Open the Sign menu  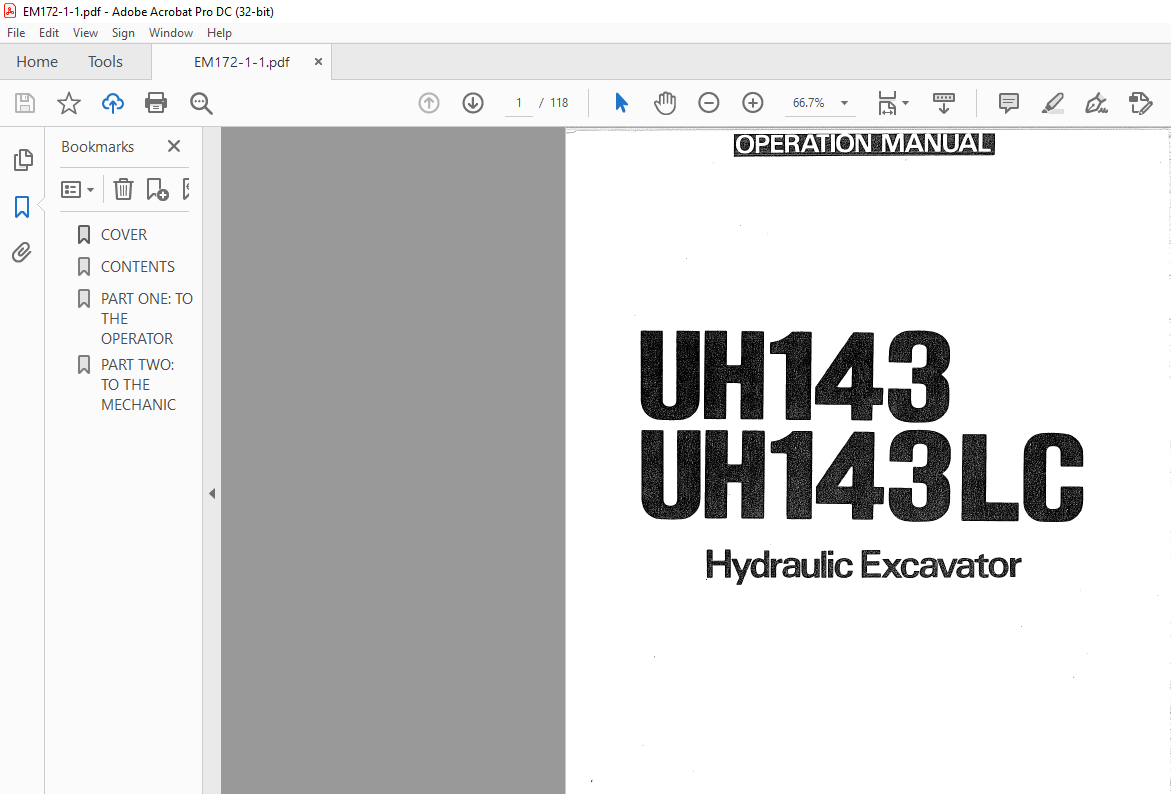[123, 33]
